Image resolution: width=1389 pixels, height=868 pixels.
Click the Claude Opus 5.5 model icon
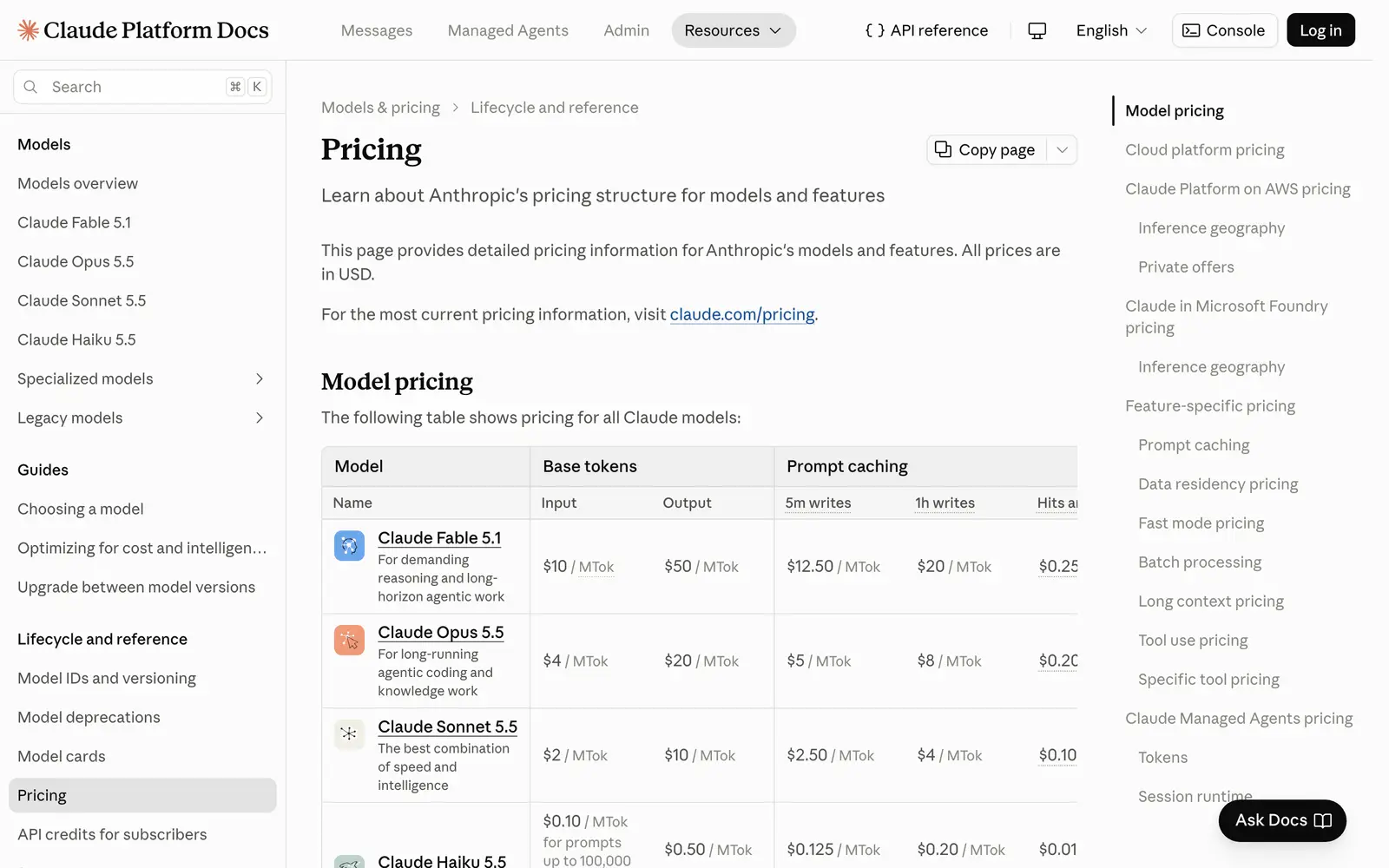349,641
